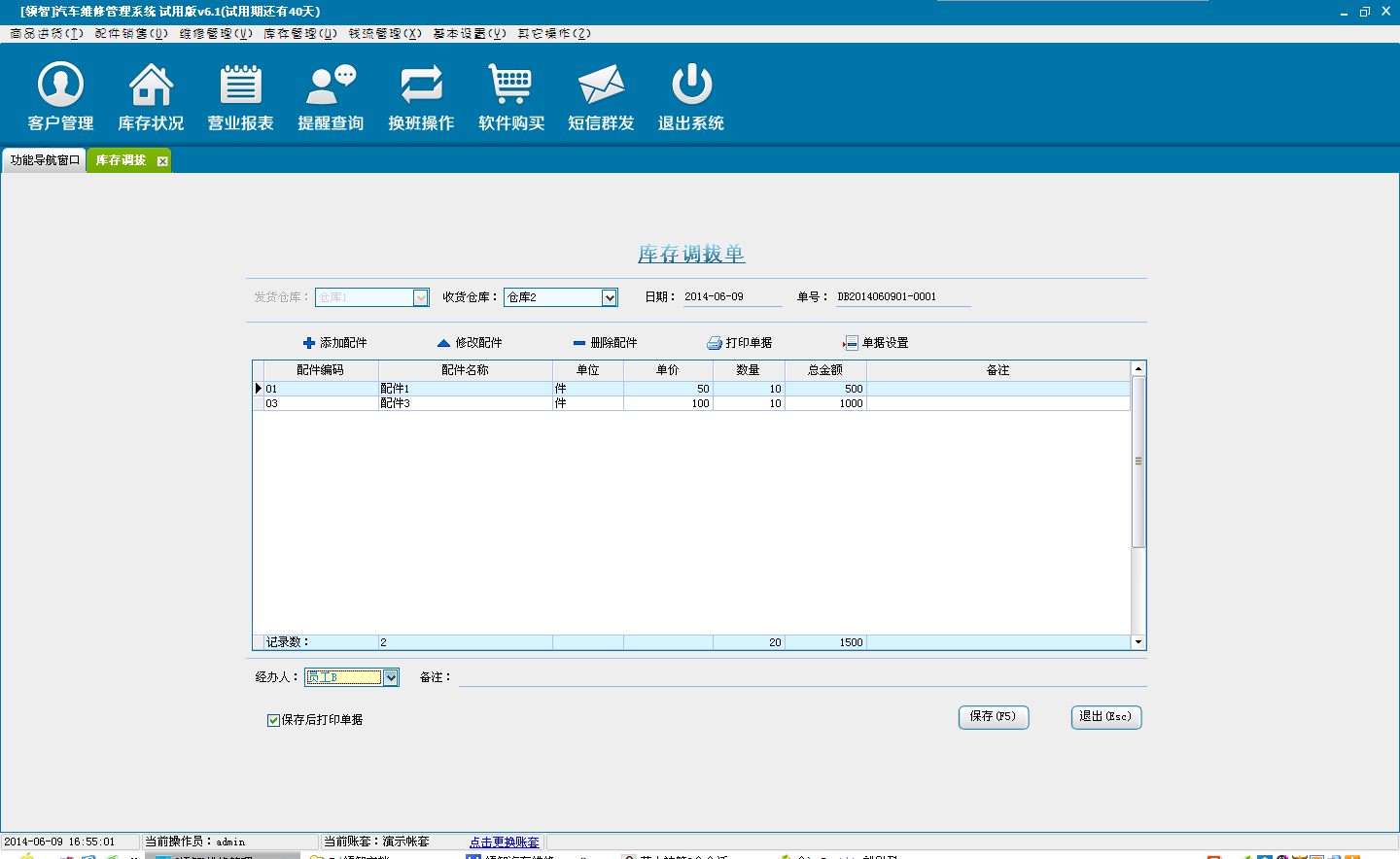Select the 换班操作 shift change icon
This screenshot has width=1400, height=859.
point(421,86)
